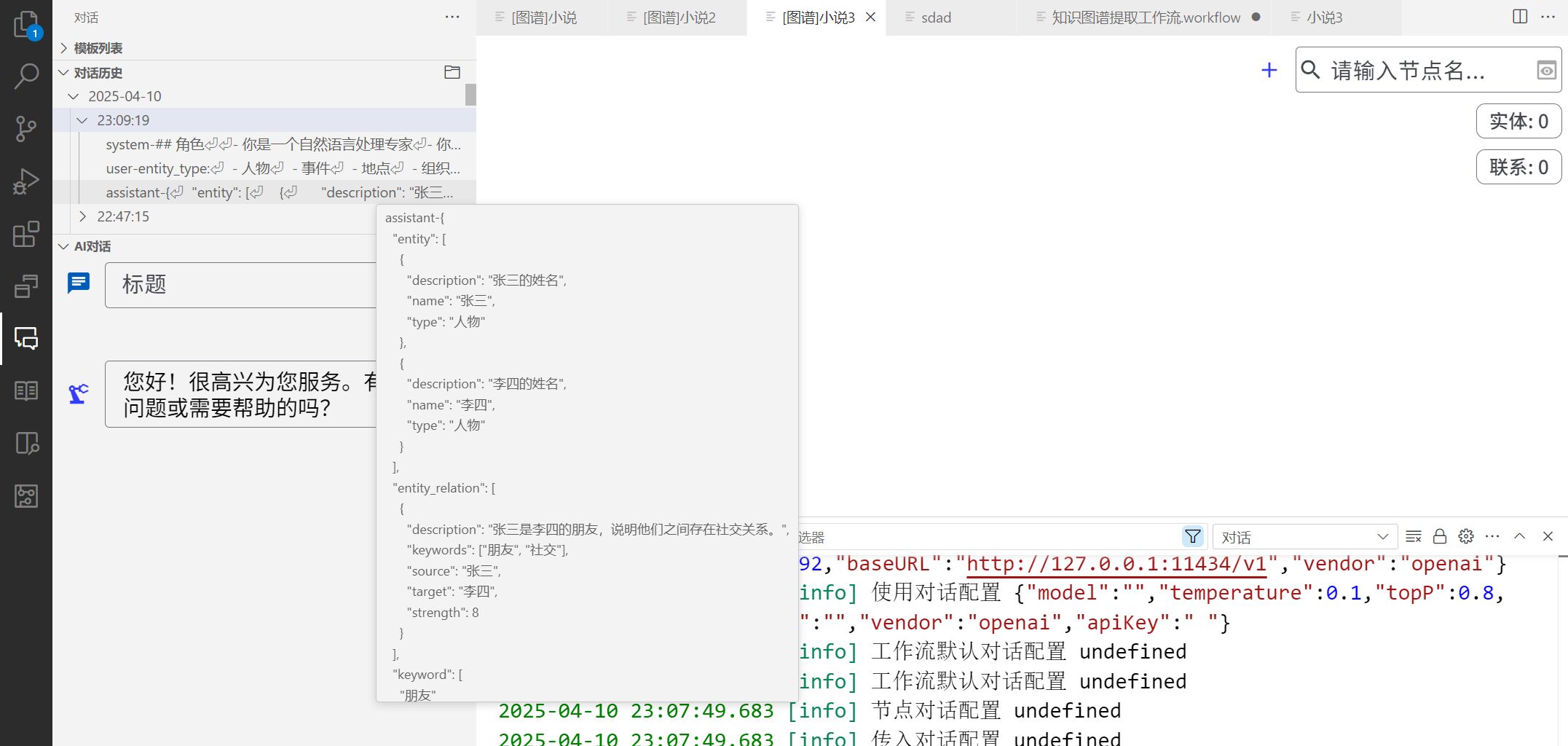The width and height of the screenshot is (1568, 746).
Task: Switch to 知识图谱提取工作流.workflow tab
Action: coord(1145,17)
